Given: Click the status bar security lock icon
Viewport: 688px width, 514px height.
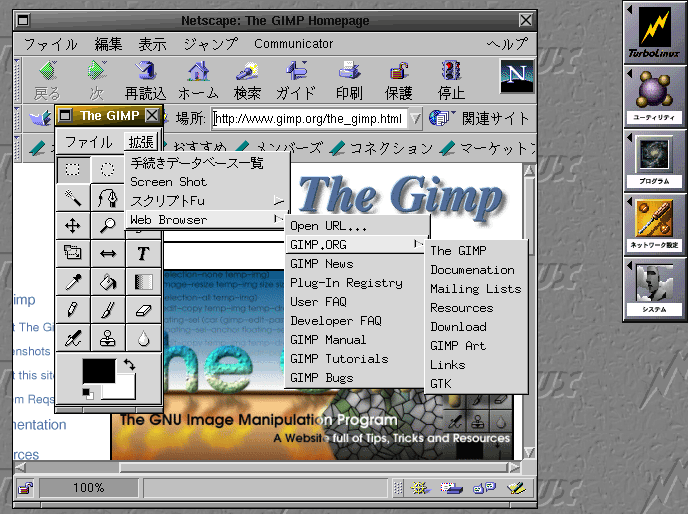Looking at the screenshot, I should tap(26, 488).
